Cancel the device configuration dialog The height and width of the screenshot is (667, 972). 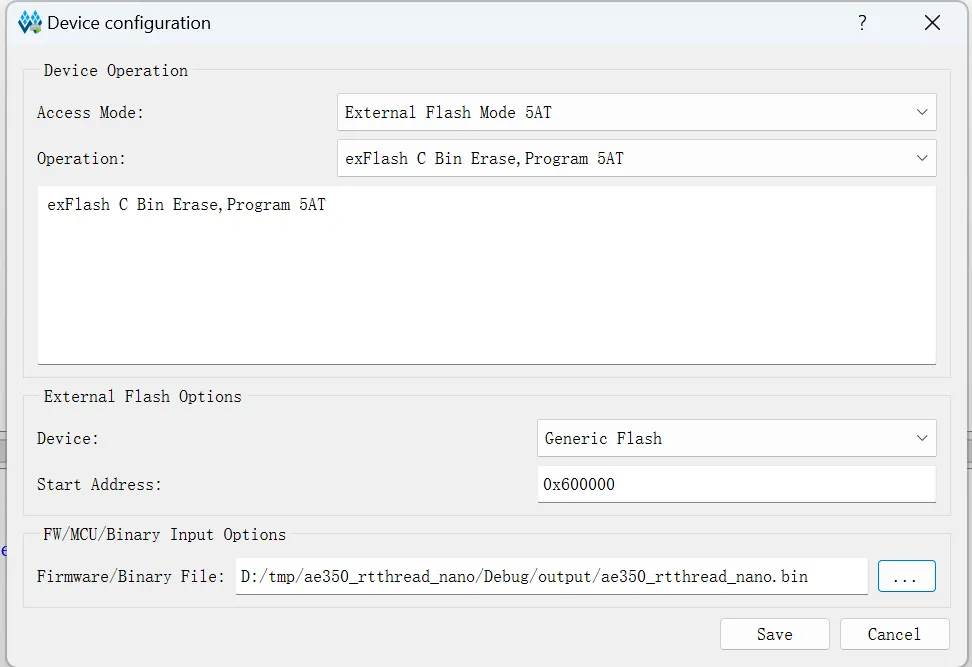coord(894,634)
